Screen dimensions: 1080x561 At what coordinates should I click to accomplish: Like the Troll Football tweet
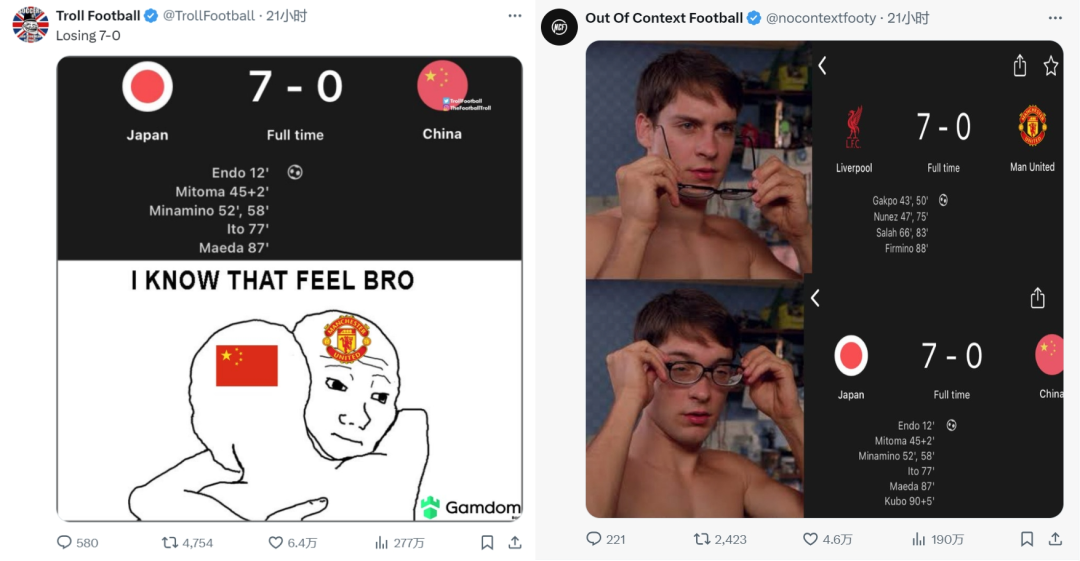pos(276,542)
